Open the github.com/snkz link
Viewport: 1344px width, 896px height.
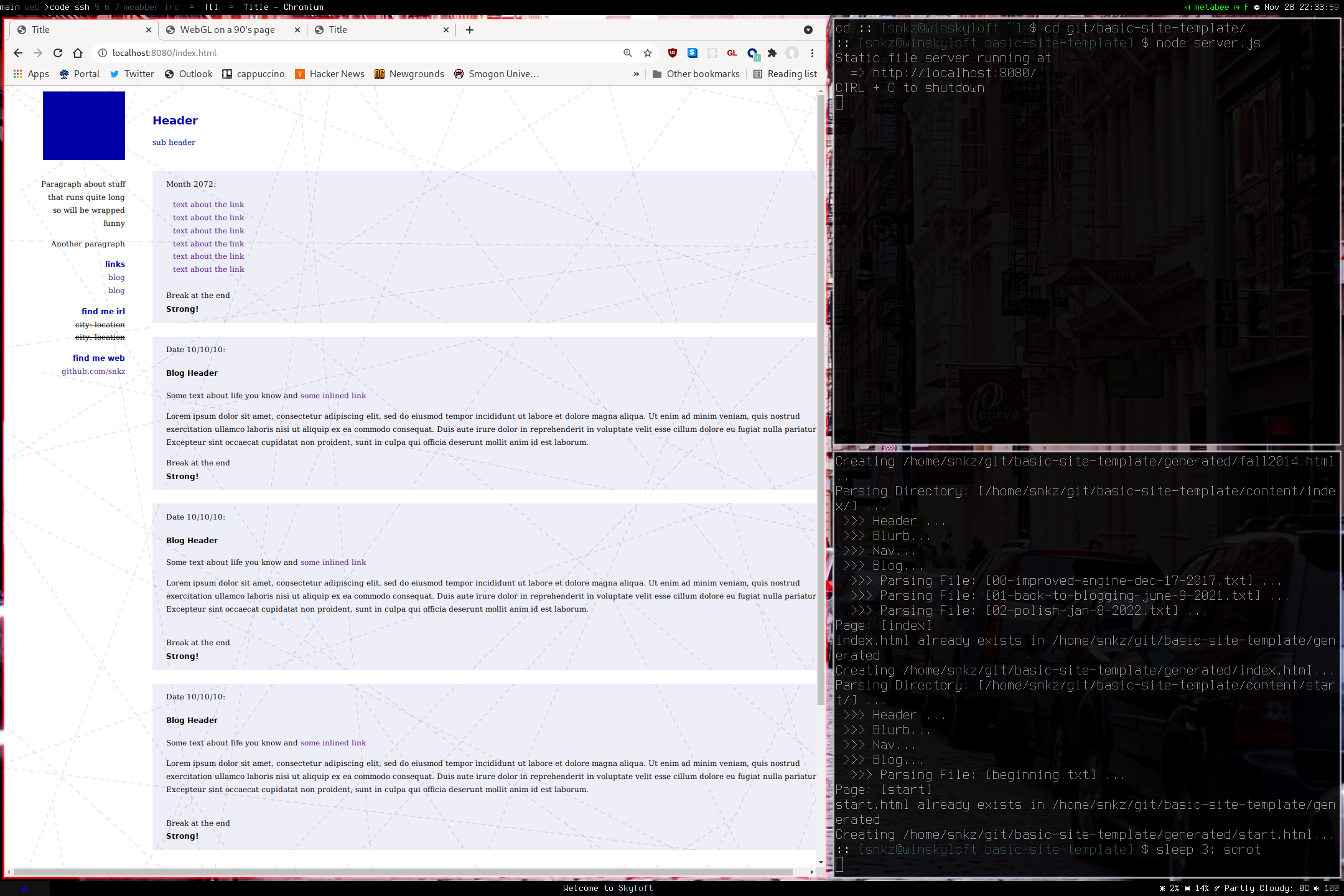point(93,371)
